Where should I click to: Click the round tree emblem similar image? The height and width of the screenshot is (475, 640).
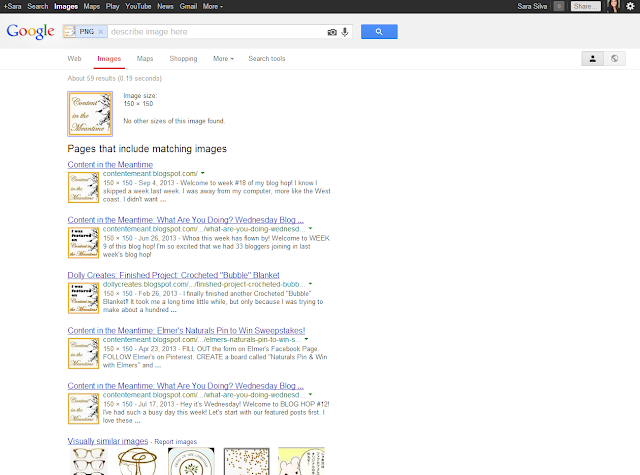tap(191, 461)
